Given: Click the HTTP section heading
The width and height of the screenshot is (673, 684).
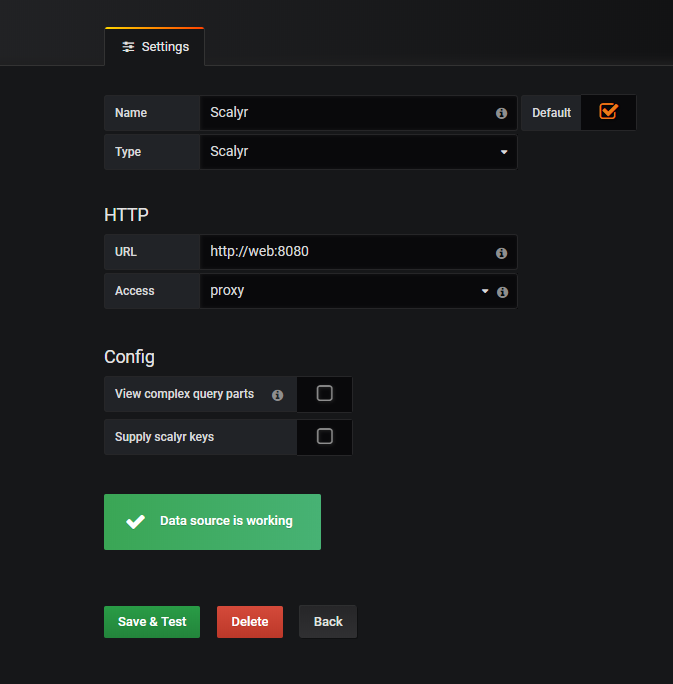Looking at the screenshot, I should pos(126,215).
